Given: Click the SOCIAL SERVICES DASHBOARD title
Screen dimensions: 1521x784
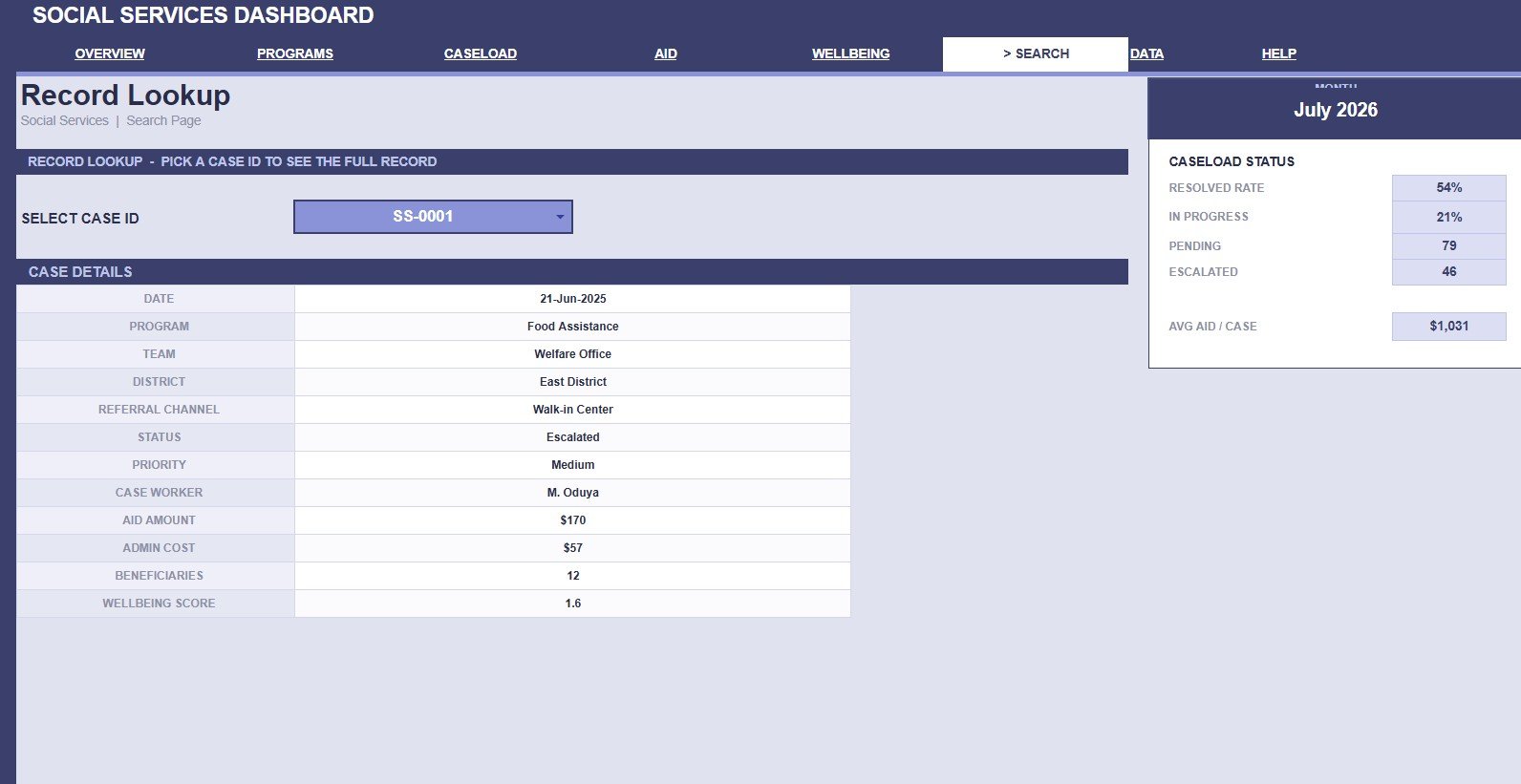Looking at the screenshot, I should 204,15.
